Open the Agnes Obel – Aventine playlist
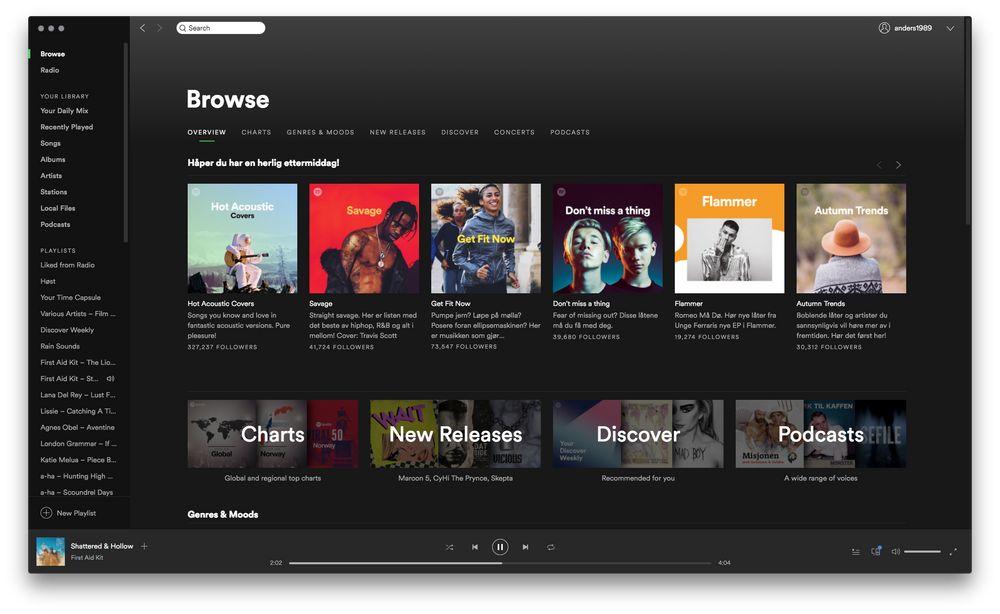 pyautogui.click(x=77, y=427)
